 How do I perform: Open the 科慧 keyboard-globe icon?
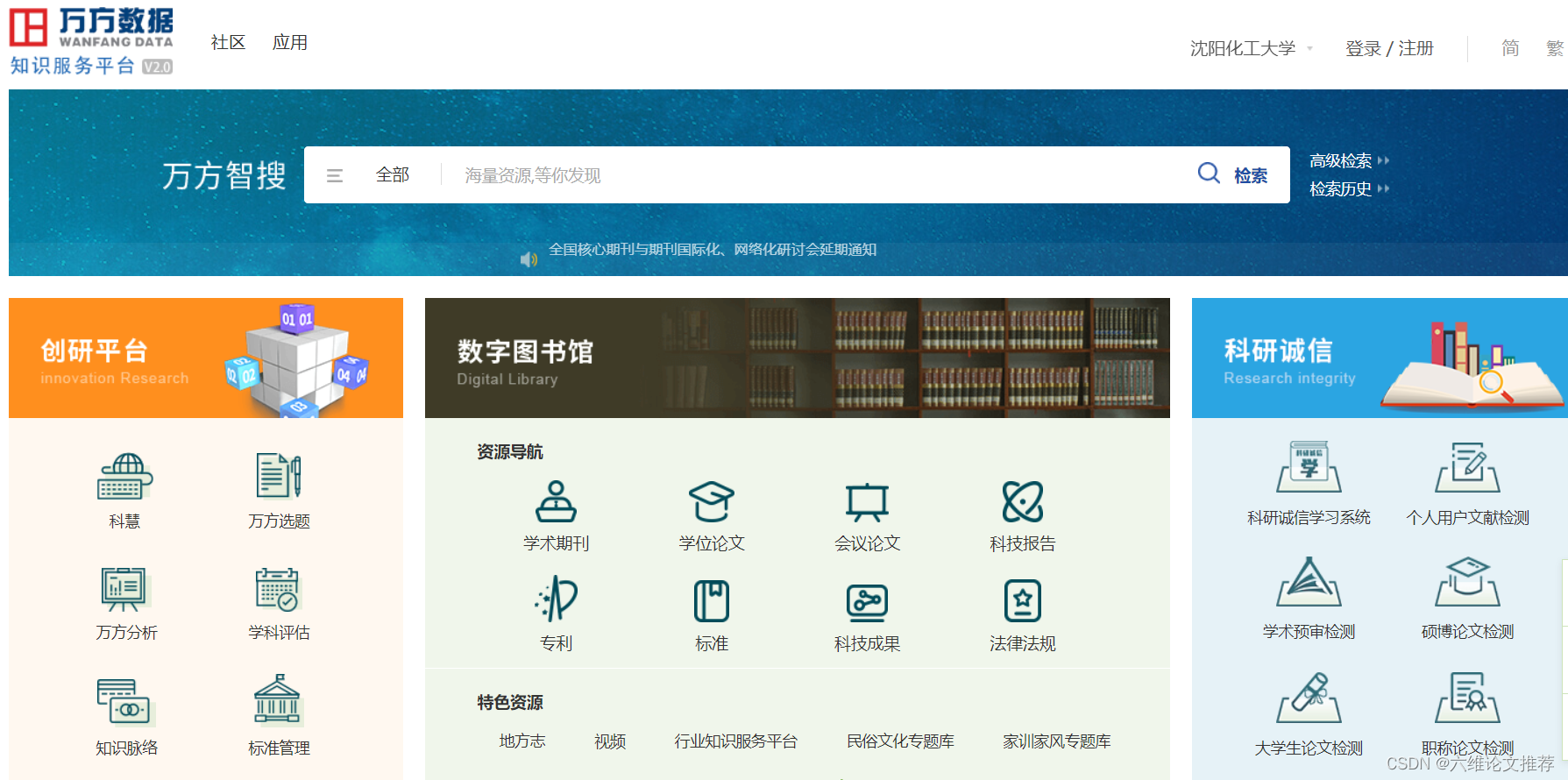125,477
